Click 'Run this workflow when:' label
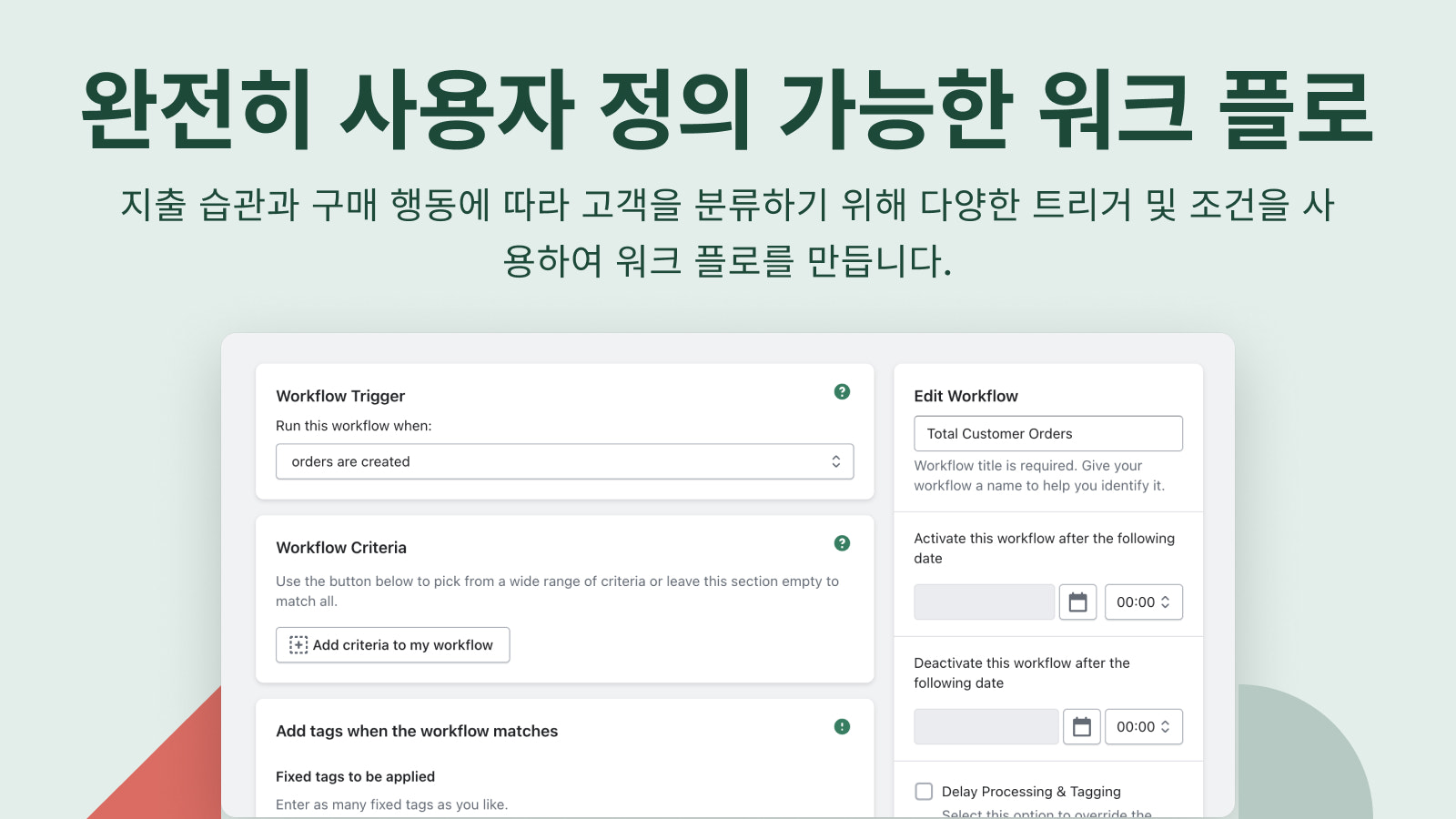The width and height of the screenshot is (1456, 819). 354,426
